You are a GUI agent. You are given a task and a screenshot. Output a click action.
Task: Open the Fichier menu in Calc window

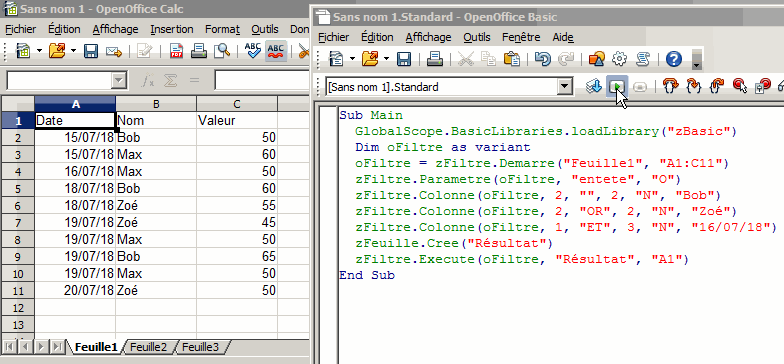pos(21,29)
